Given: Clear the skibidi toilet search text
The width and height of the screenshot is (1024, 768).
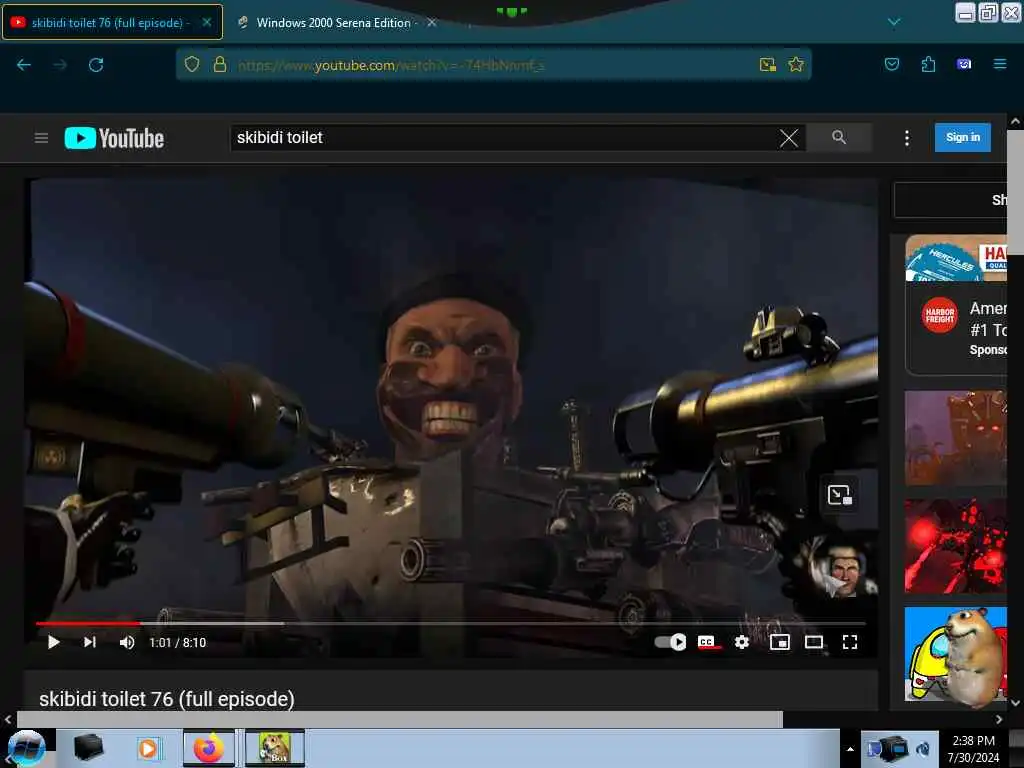Looking at the screenshot, I should pyautogui.click(x=789, y=138).
